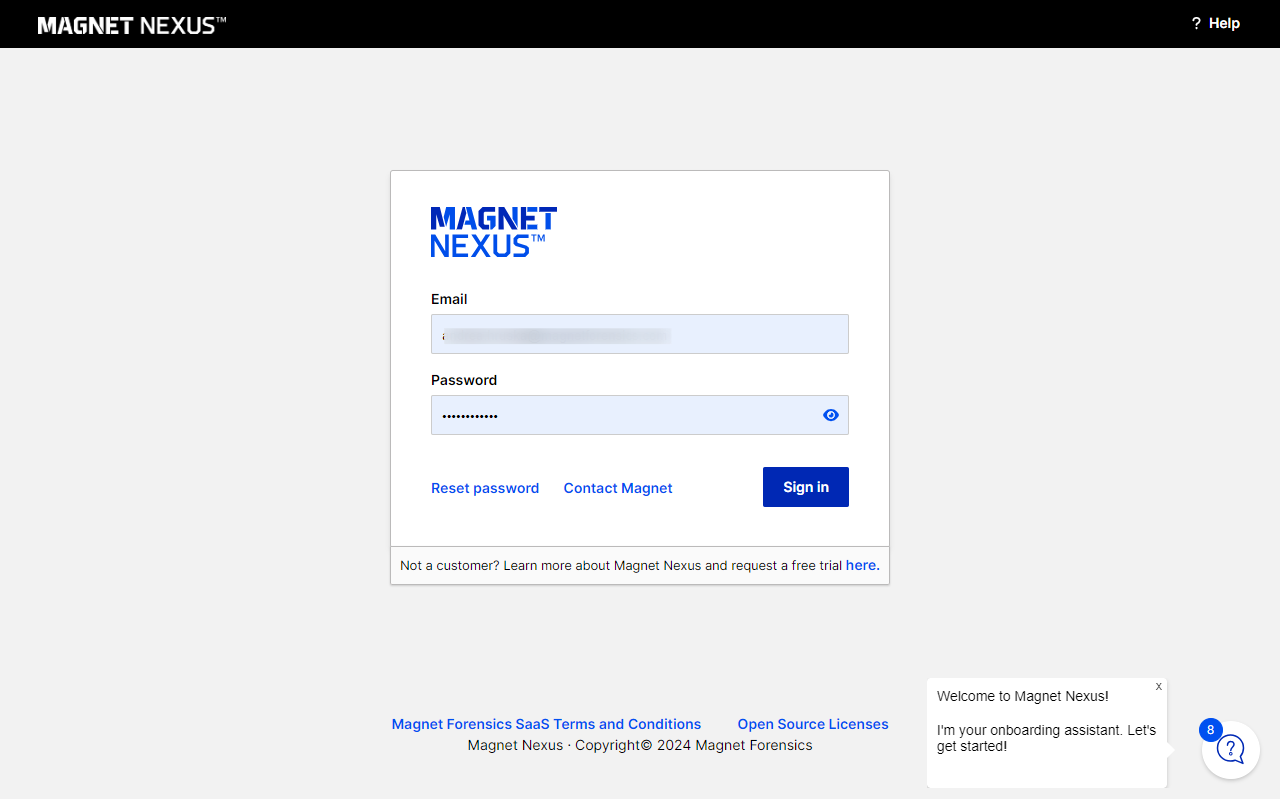1280x799 pixels.
Task: Show password with the eye icon
Action: [x=831, y=415]
